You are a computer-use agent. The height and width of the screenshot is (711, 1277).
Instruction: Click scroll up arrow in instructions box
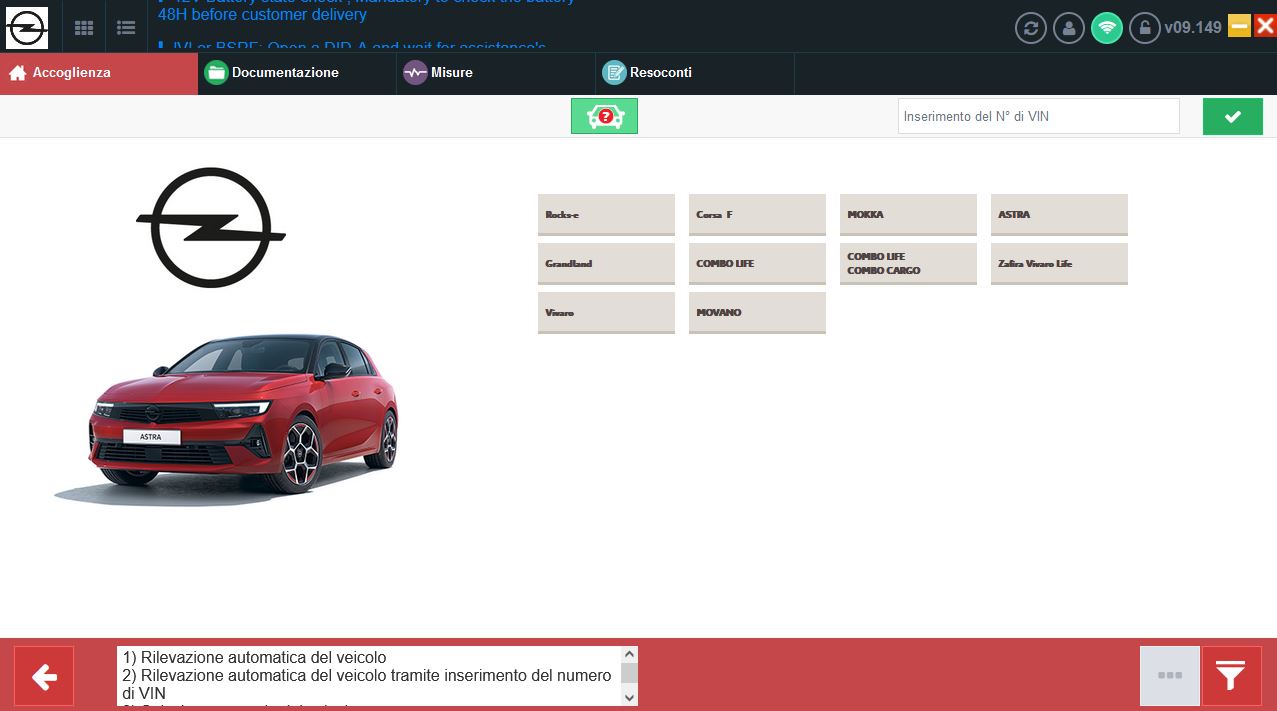coord(629,654)
